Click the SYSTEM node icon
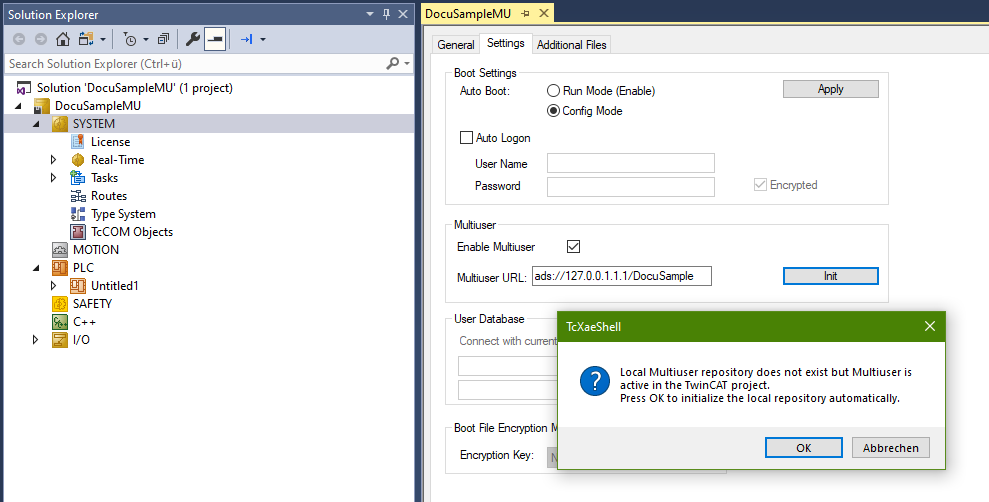Viewport: 989px width, 502px height. tap(60, 124)
